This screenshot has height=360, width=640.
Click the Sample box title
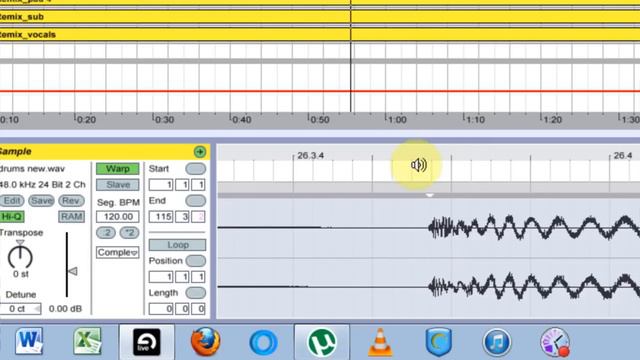point(16,151)
